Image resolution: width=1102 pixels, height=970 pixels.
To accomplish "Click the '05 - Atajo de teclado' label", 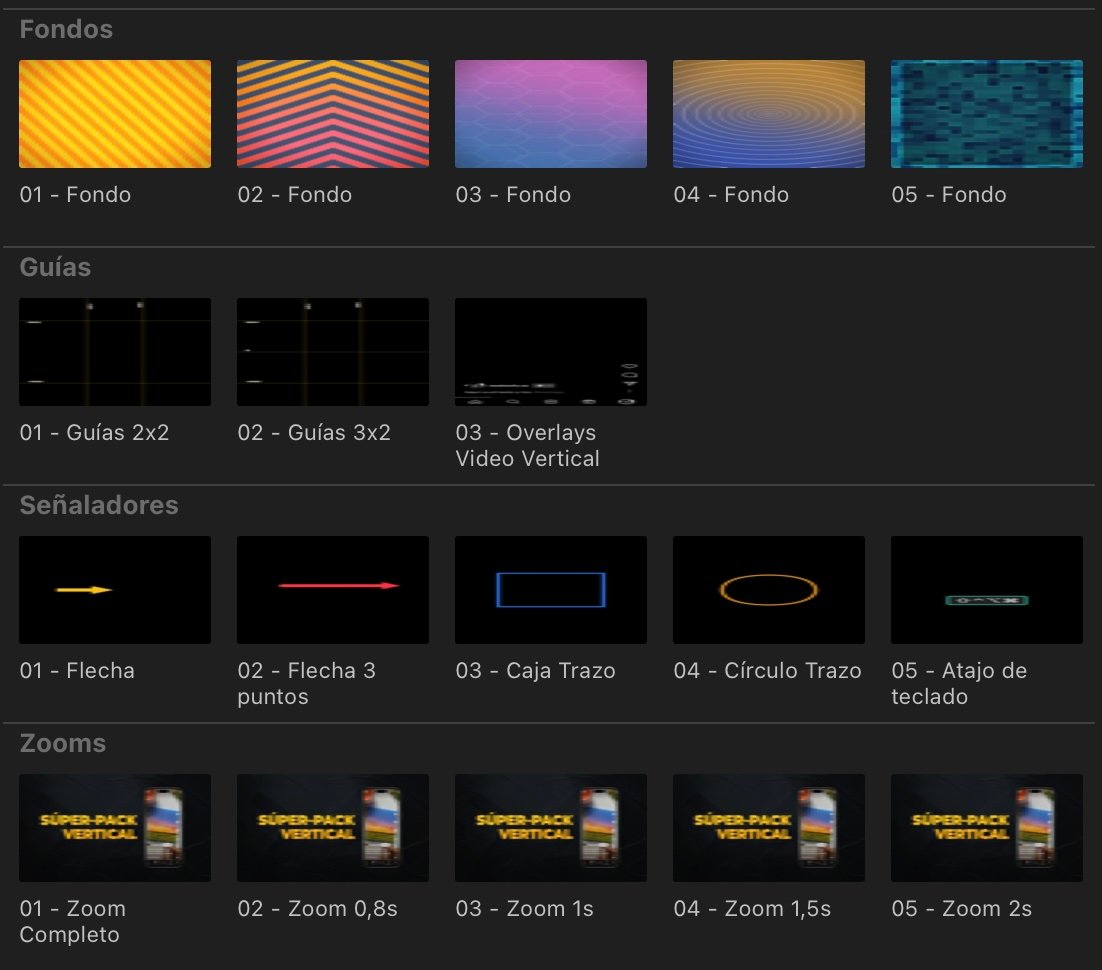I will tap(959, 683).
